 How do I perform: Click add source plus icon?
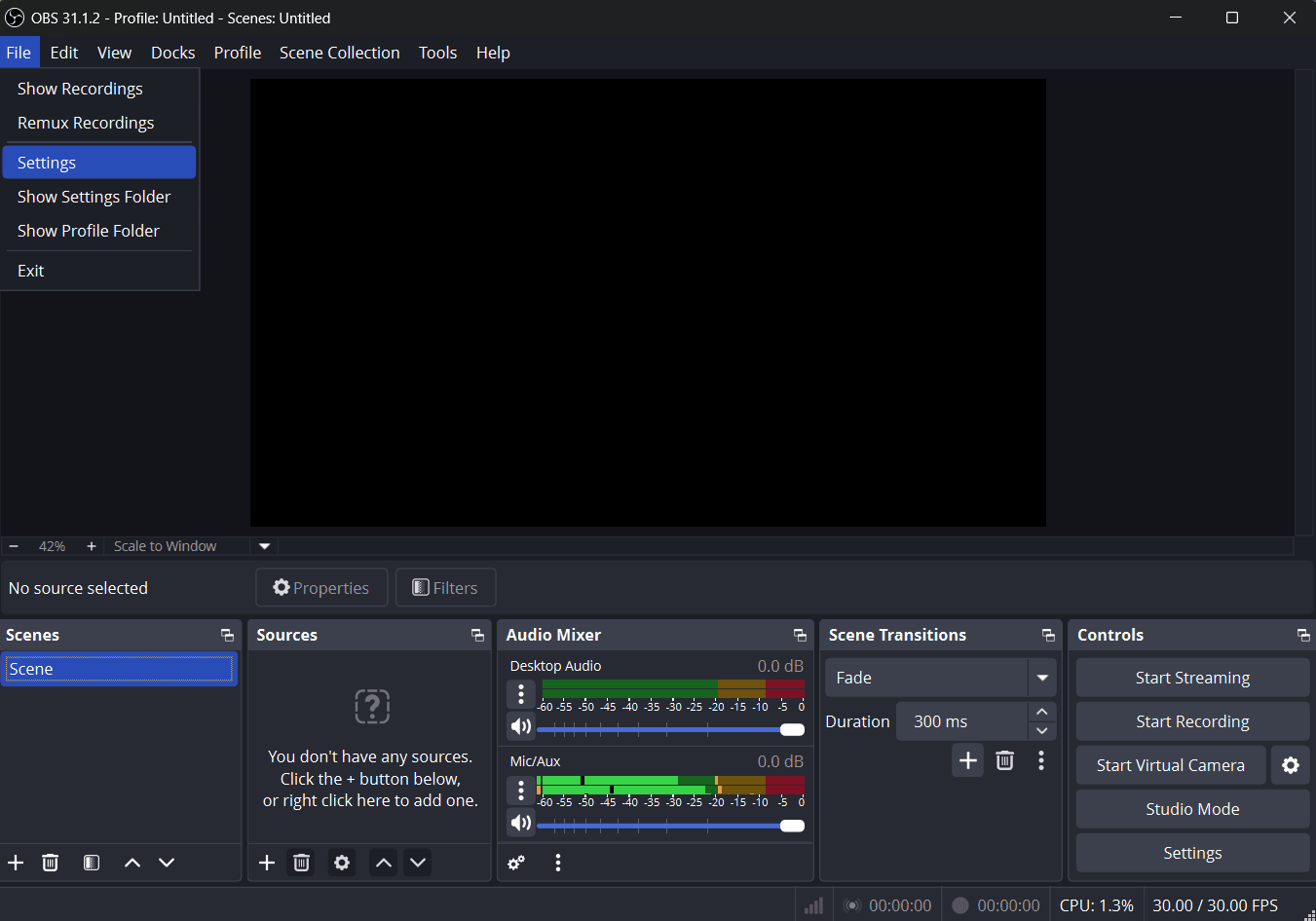267,863
